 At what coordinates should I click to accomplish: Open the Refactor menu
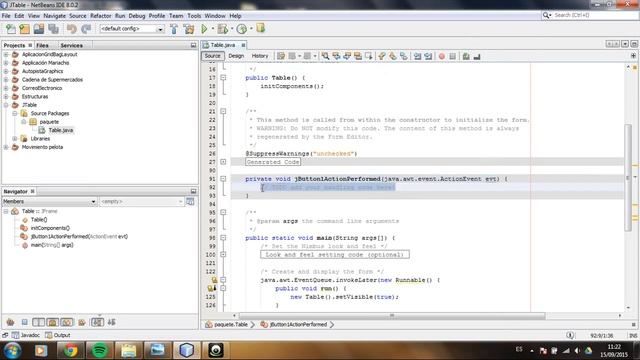click(x=100, y=16)
